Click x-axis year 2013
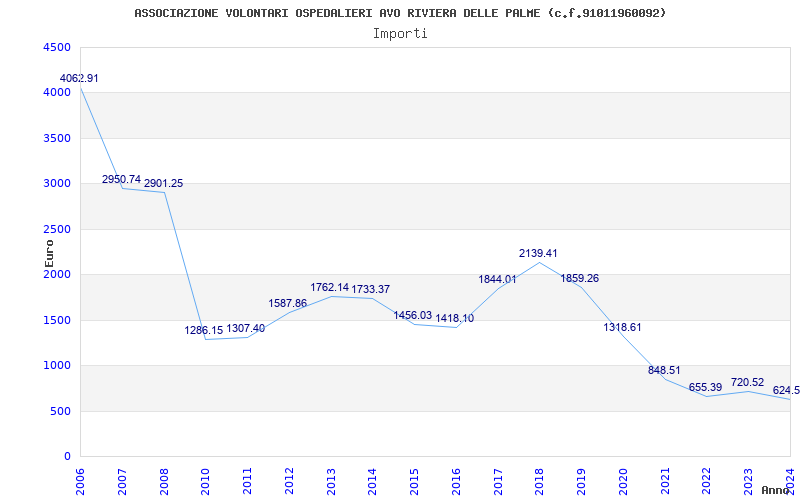The height and width of the screenshot is (500, 800). (331, 481)
